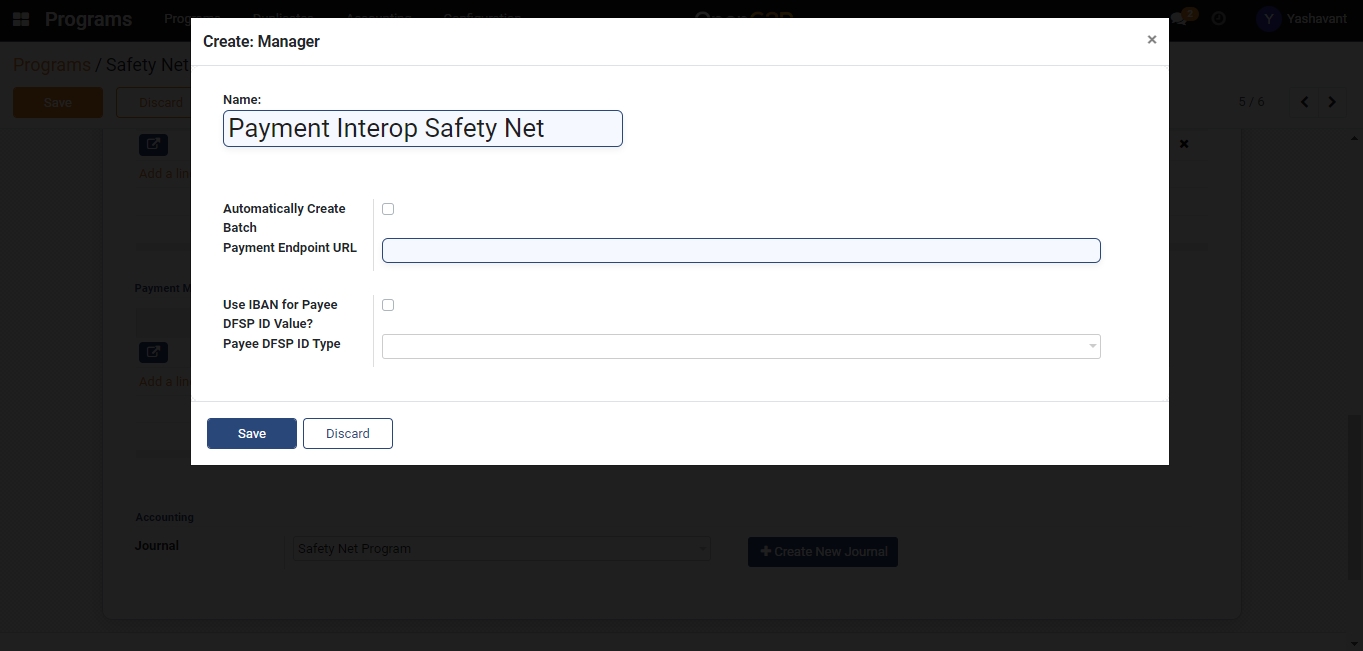Tick Use IBAN for Payee DFSP ID checkbox

pos(388,305)
